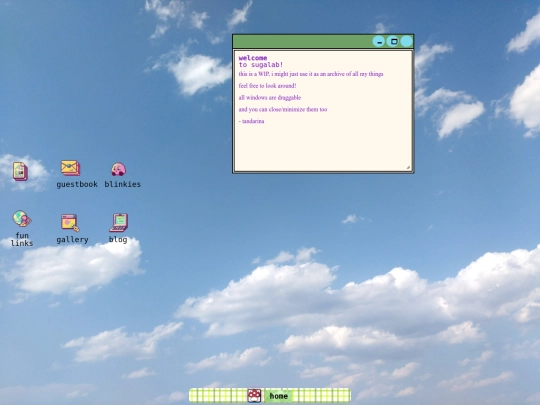Open the blinkies Kirby icon
The width and height of the screenshot is (540, 405).
pos(118,169)
